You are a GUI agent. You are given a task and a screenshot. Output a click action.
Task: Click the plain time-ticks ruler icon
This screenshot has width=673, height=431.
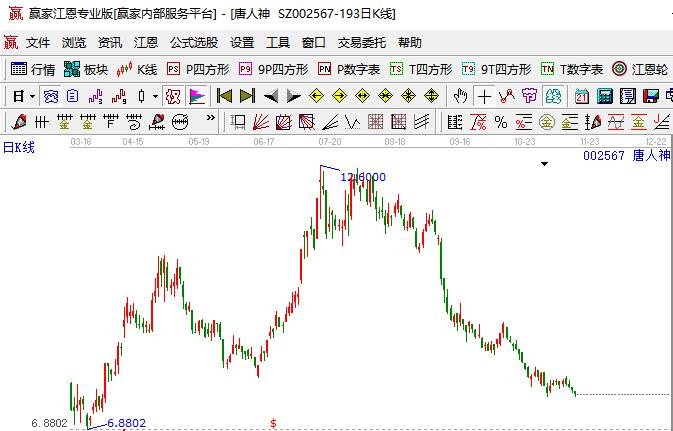click(x=41, y=122)
